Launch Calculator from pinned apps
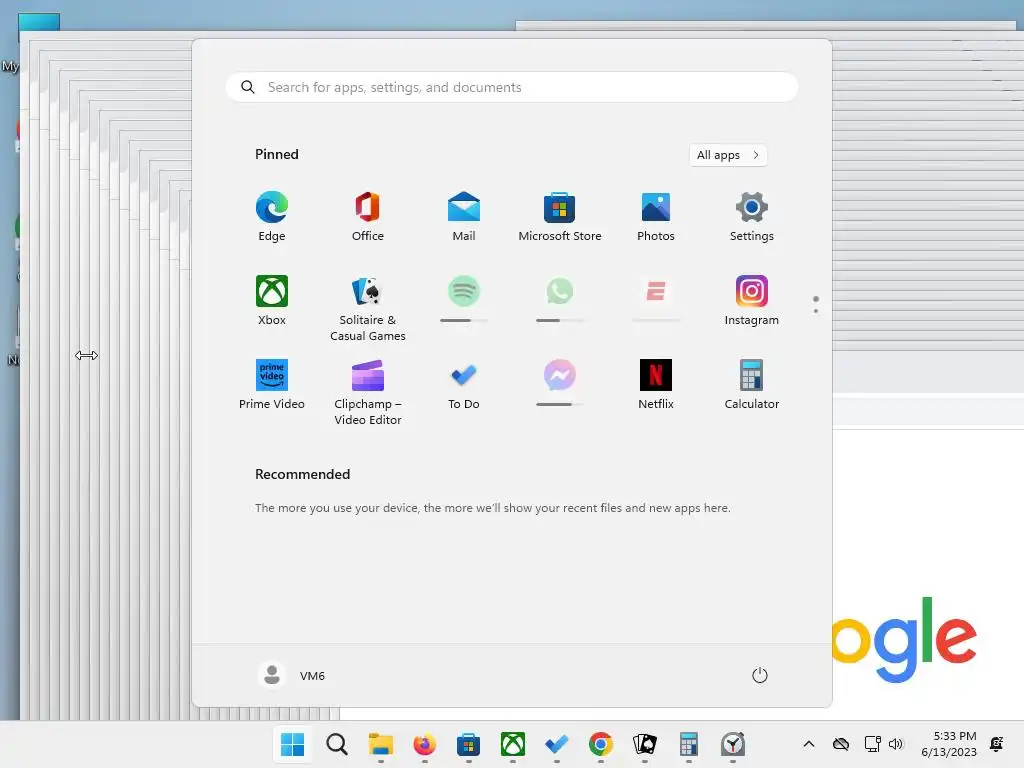This screenshot has height=768, width=1024. point(752,385)
